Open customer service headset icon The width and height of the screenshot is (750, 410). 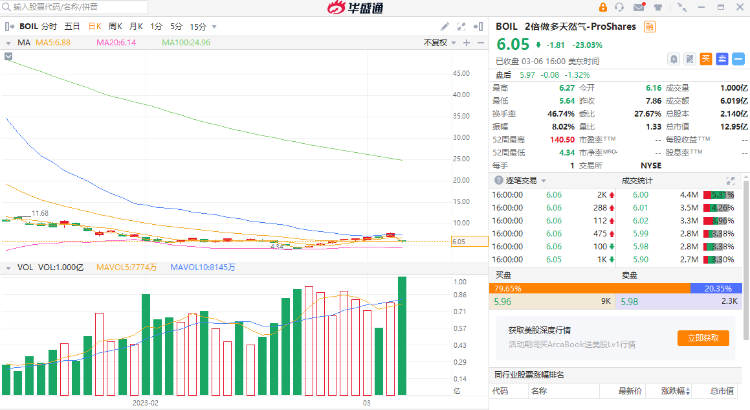tap(619, 7)
